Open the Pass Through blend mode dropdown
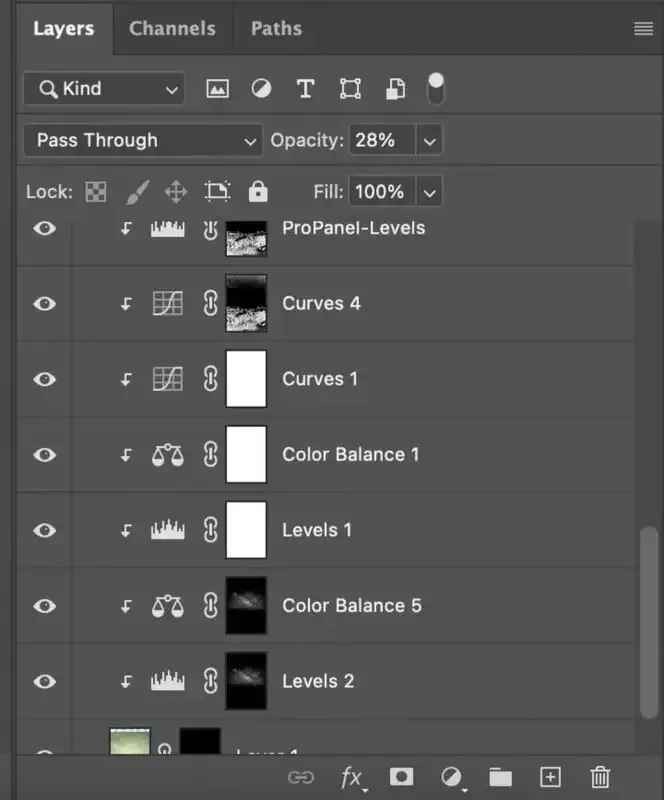This screenshot has width=664, height=800. click(x=143, y=141)
